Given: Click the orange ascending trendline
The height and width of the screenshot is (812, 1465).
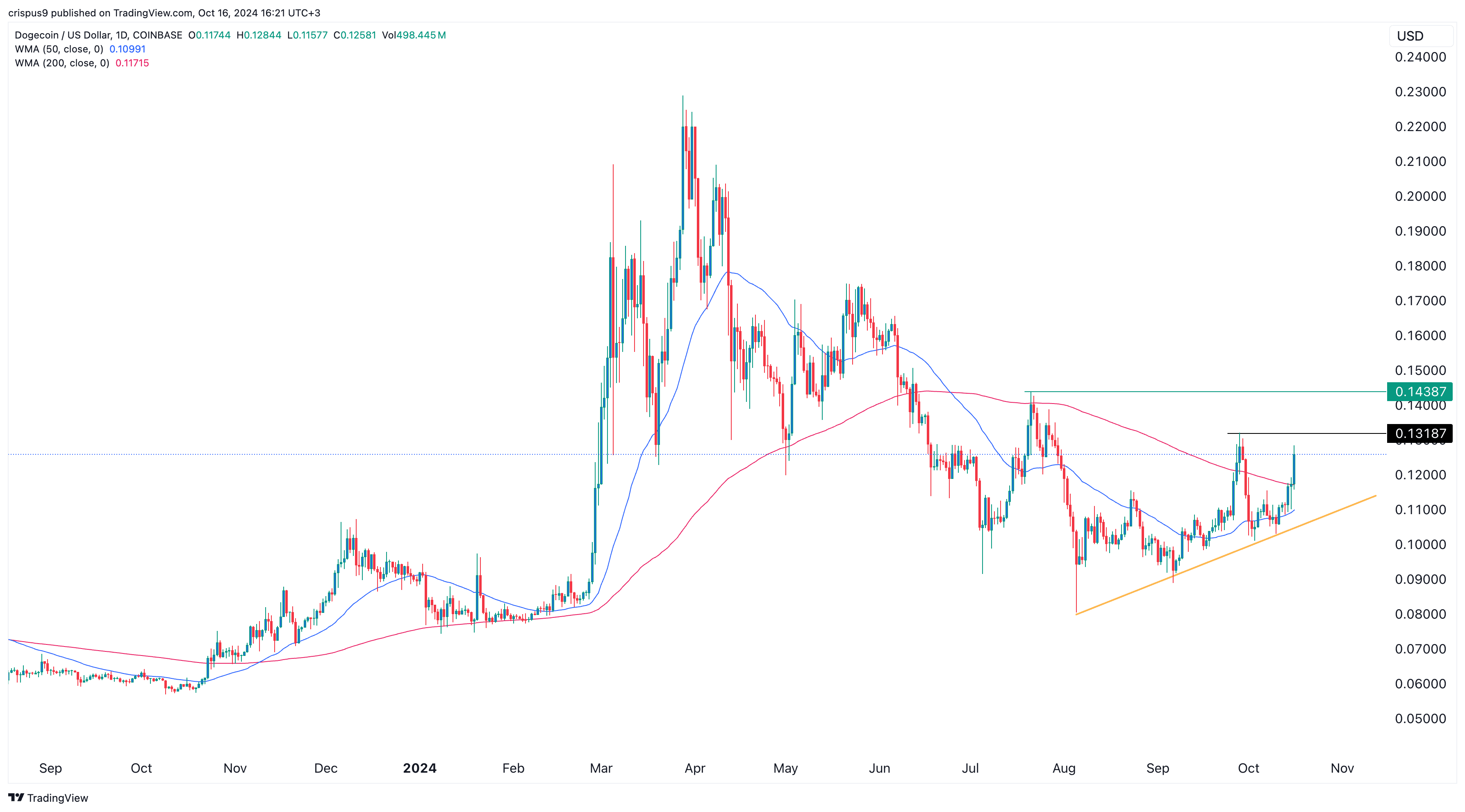Looking at the screenshot, I should click(x=1226, y=555).
